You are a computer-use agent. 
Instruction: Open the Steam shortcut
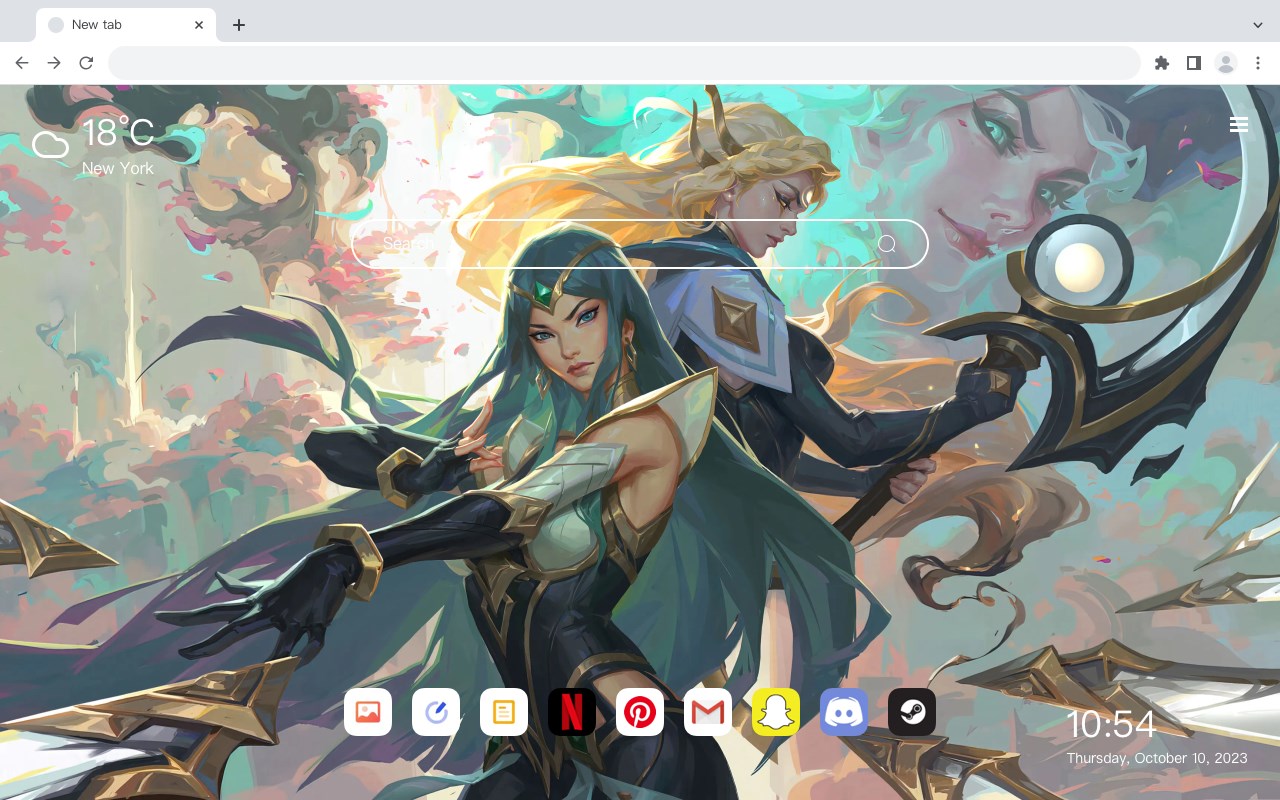[x=912, y=712]
